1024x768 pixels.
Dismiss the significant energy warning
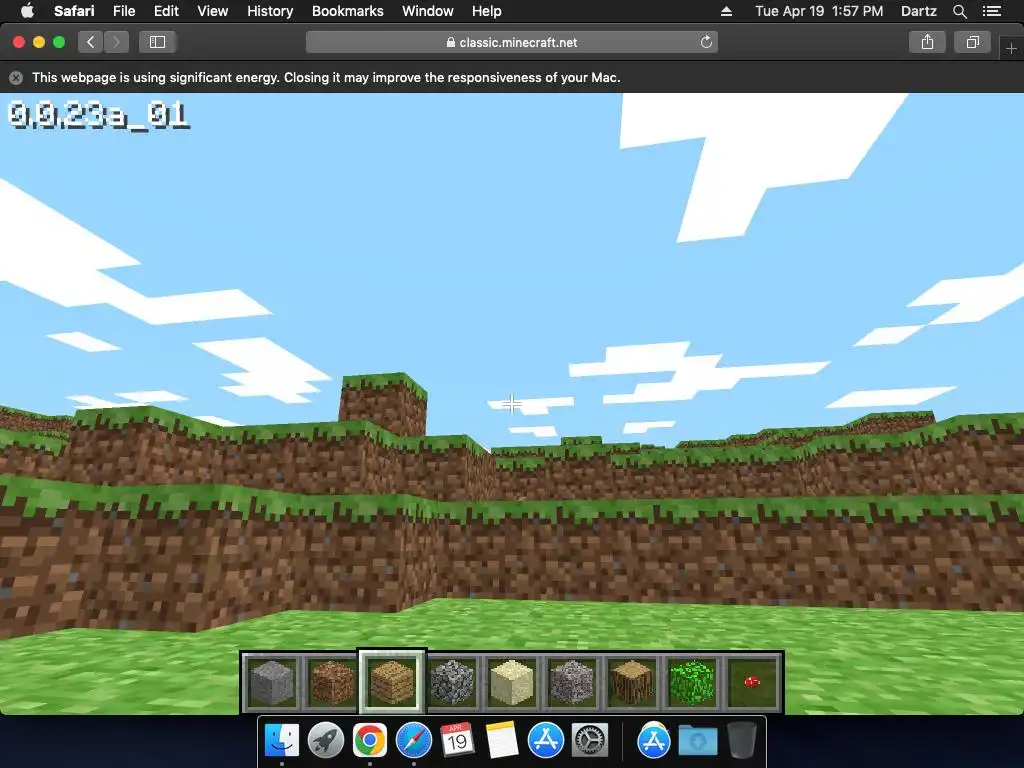tap(16, 78)
